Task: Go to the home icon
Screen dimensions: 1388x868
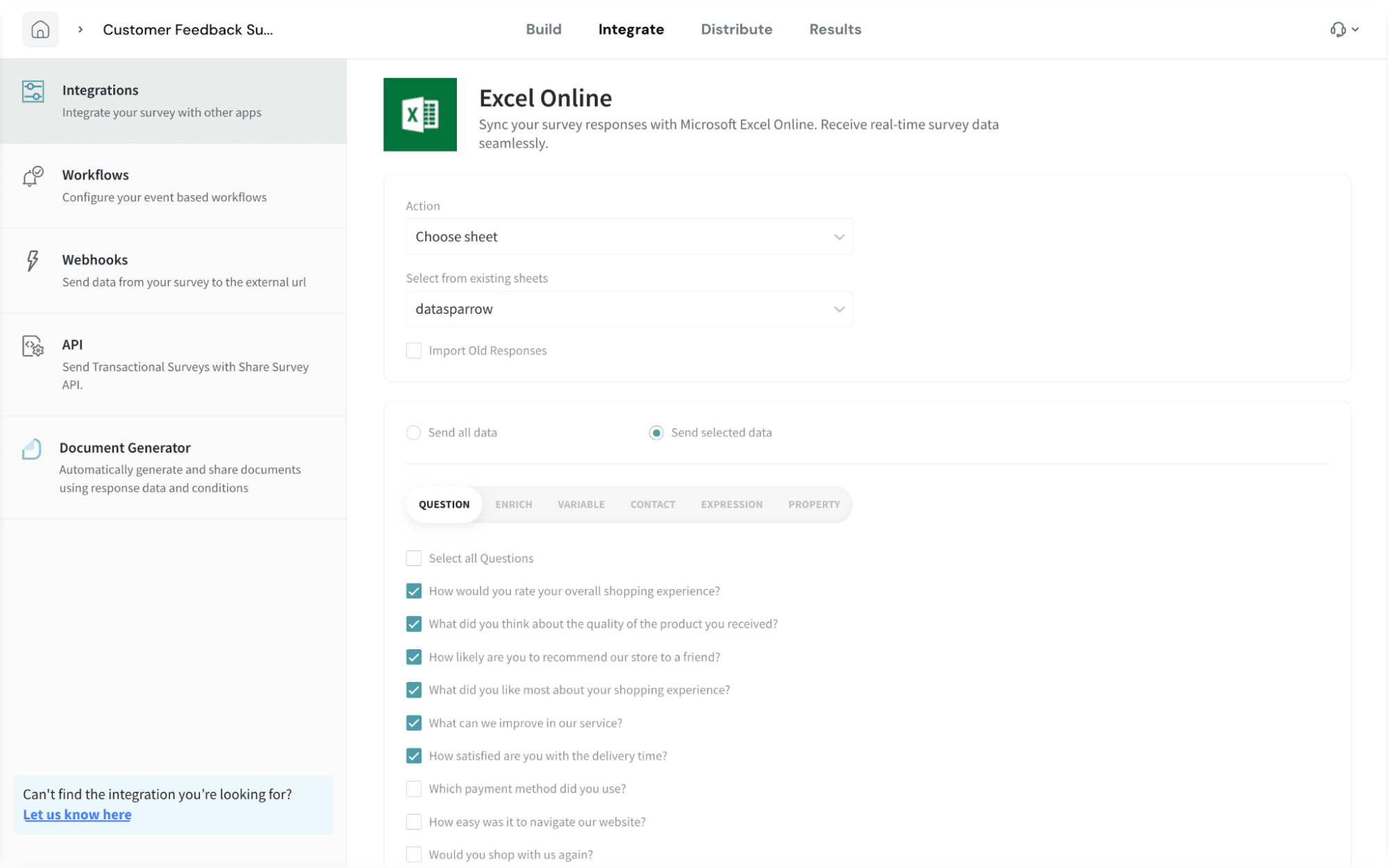Action: point(40,29)
